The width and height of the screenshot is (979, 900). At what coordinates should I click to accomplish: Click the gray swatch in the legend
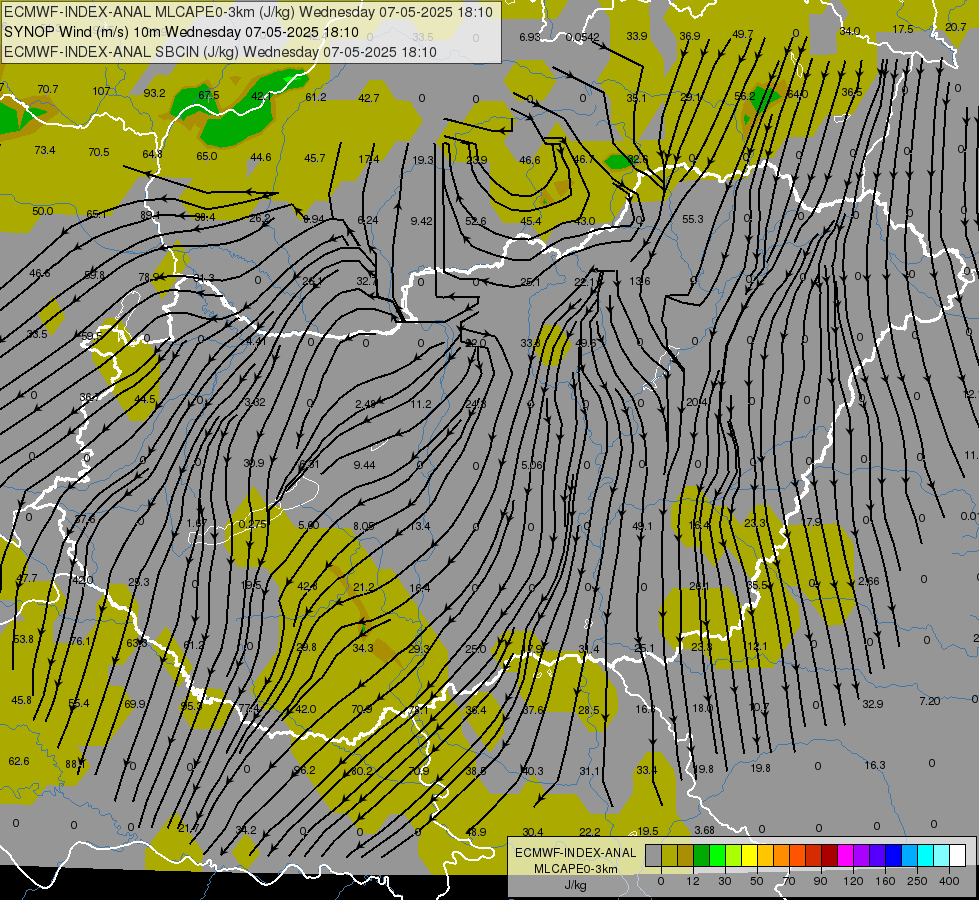(x=654, y=855)
